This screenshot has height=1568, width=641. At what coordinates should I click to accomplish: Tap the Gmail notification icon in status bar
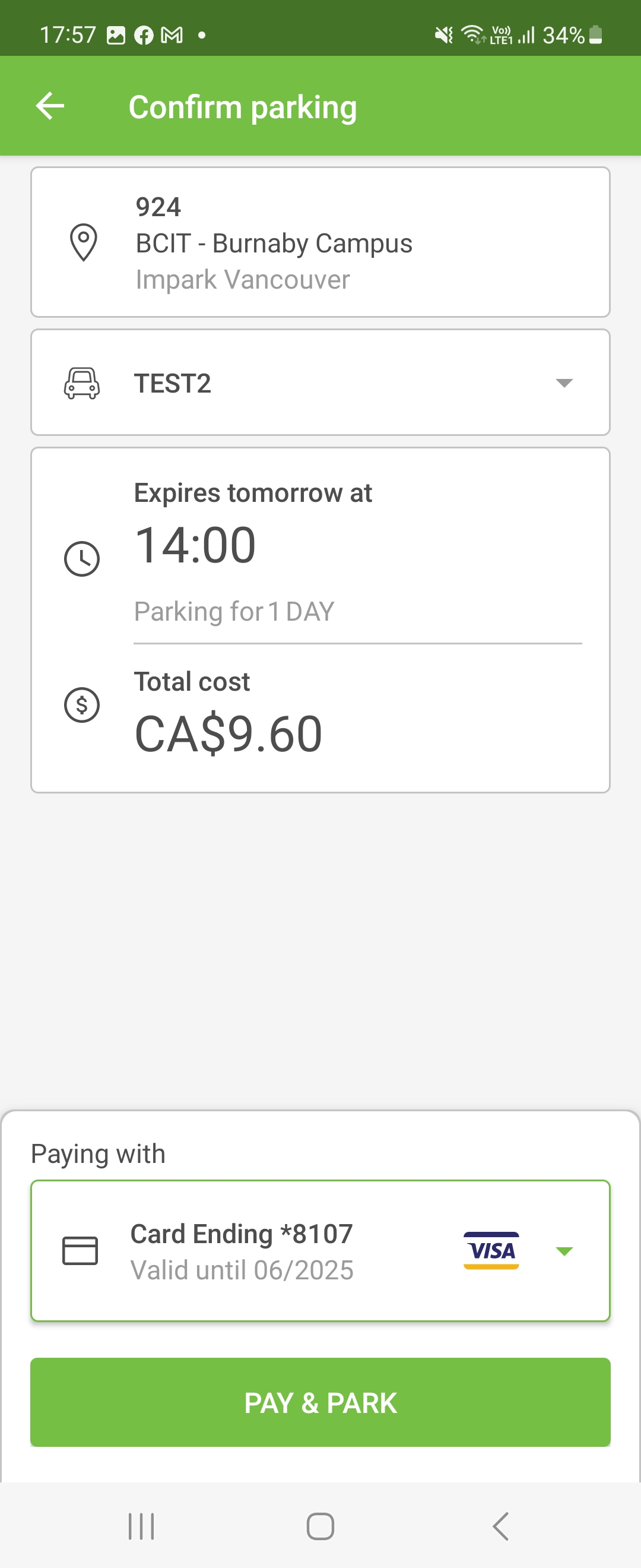pyautogui.click(x=172, y=35)
